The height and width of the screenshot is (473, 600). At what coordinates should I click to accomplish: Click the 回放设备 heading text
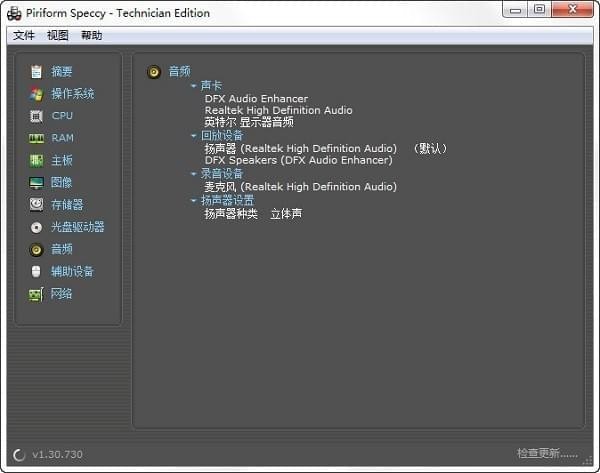pos(222,135)
